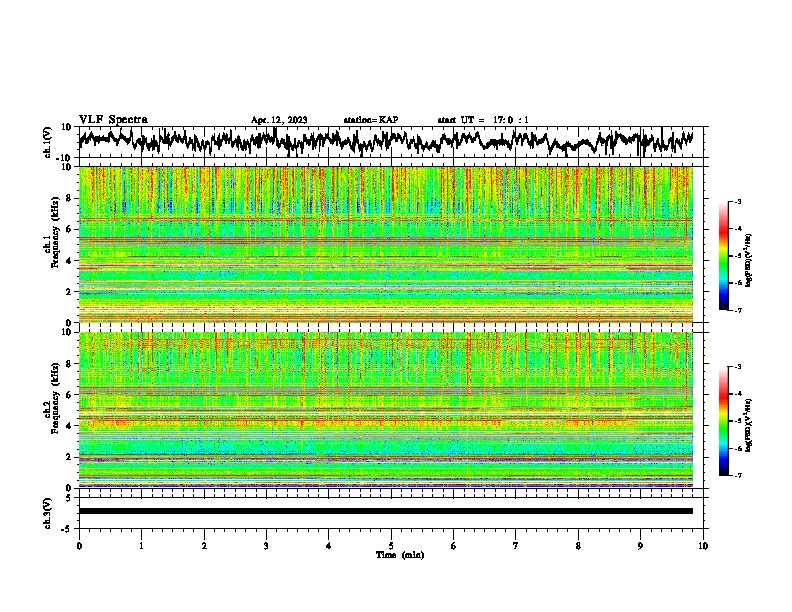Click the time axis tick label 7
The height and width of the screenshot is (612, 792).
click(x=516, y=546)
